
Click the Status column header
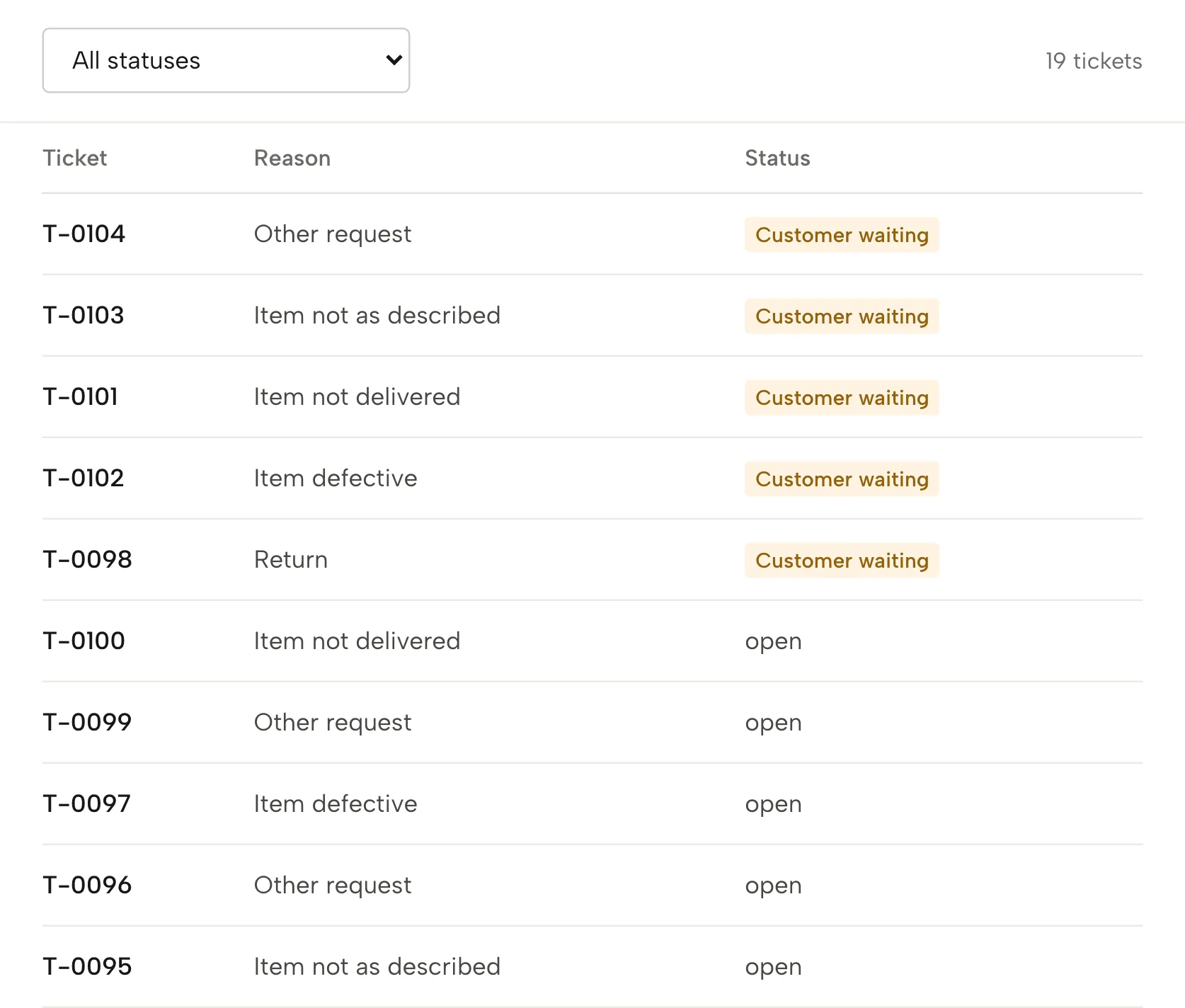[x=777, y=158]
